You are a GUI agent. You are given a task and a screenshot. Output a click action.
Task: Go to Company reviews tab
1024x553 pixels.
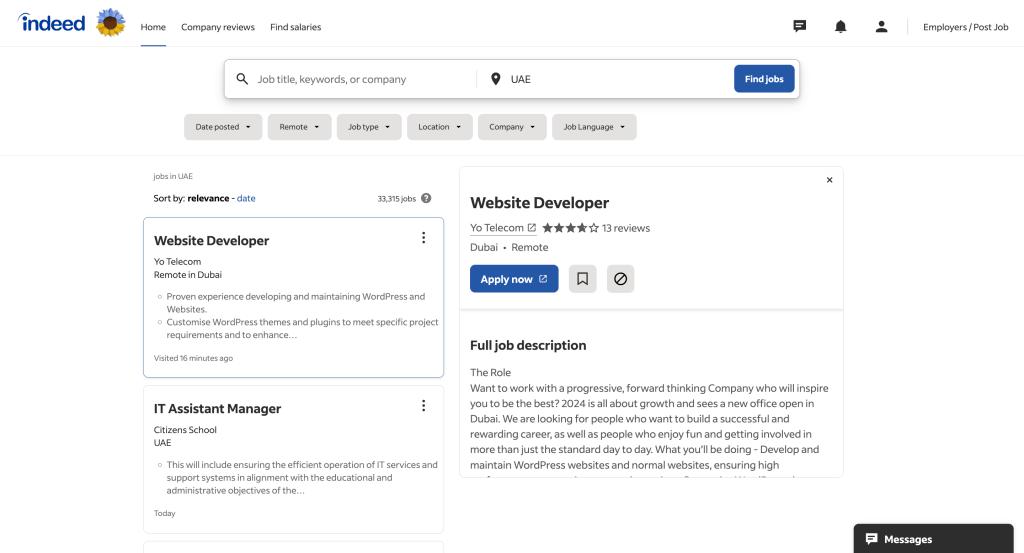[218, 27]
